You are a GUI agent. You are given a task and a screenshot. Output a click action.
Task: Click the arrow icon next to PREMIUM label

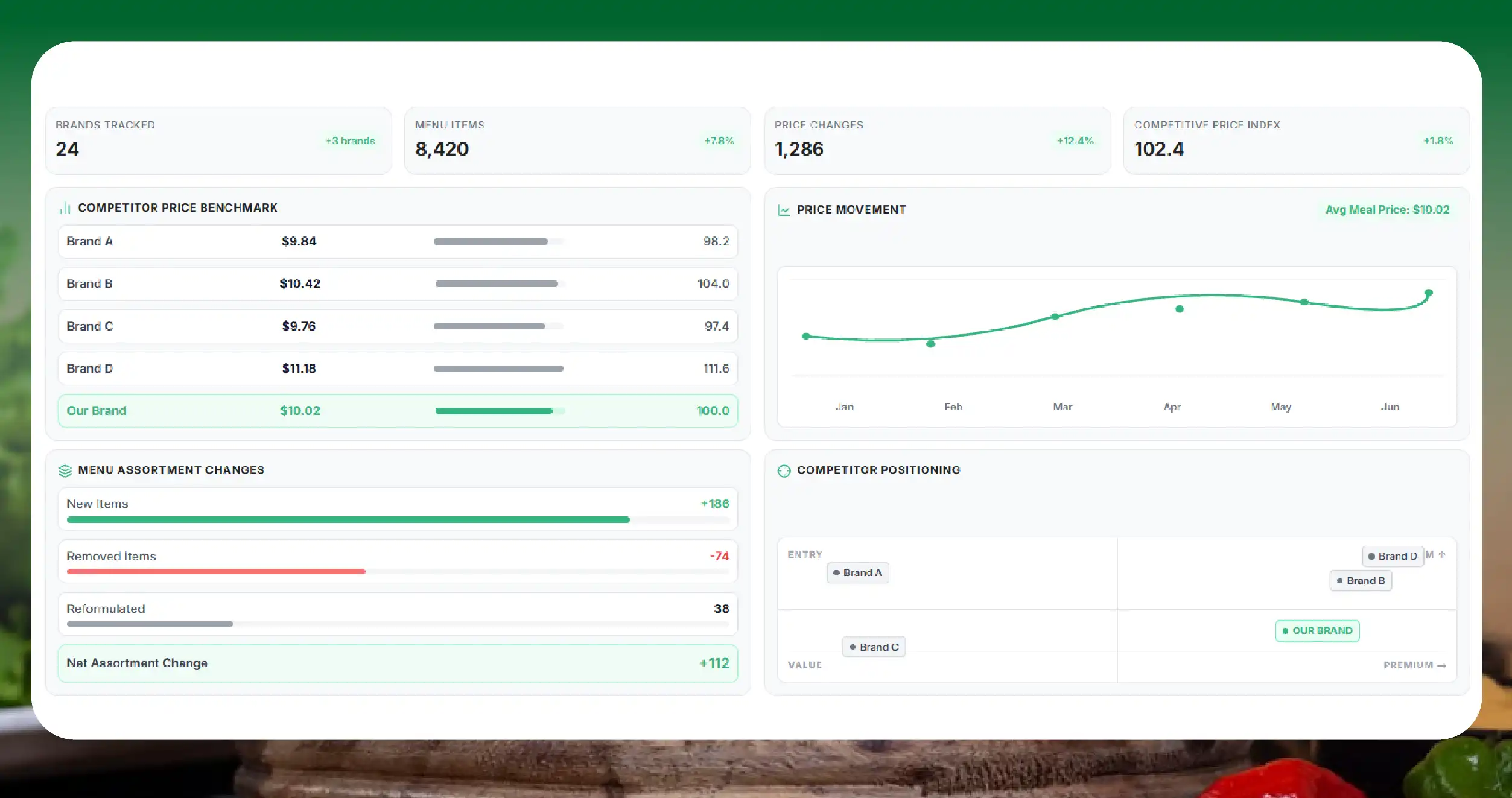(x=1441, y=665)
